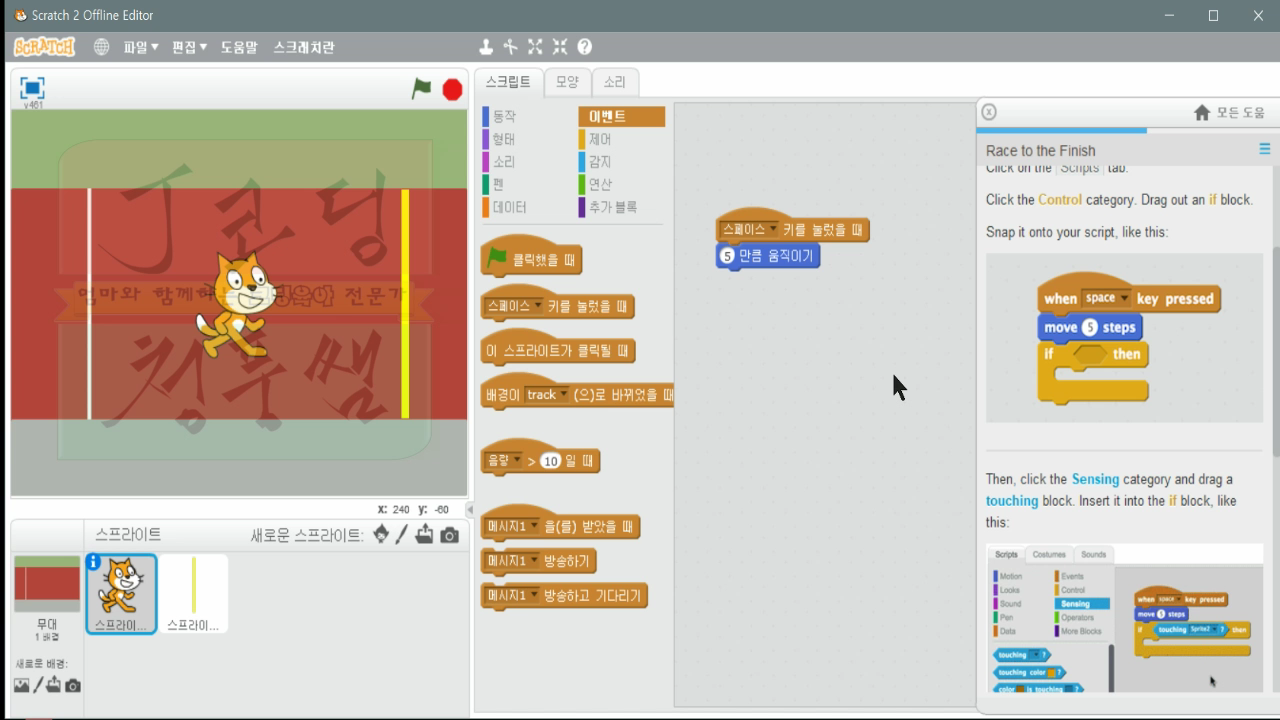This screenshot has width=1280, height=720.
Task: Go to 모든 도움 home in tips
Action: click(1230, 113)
